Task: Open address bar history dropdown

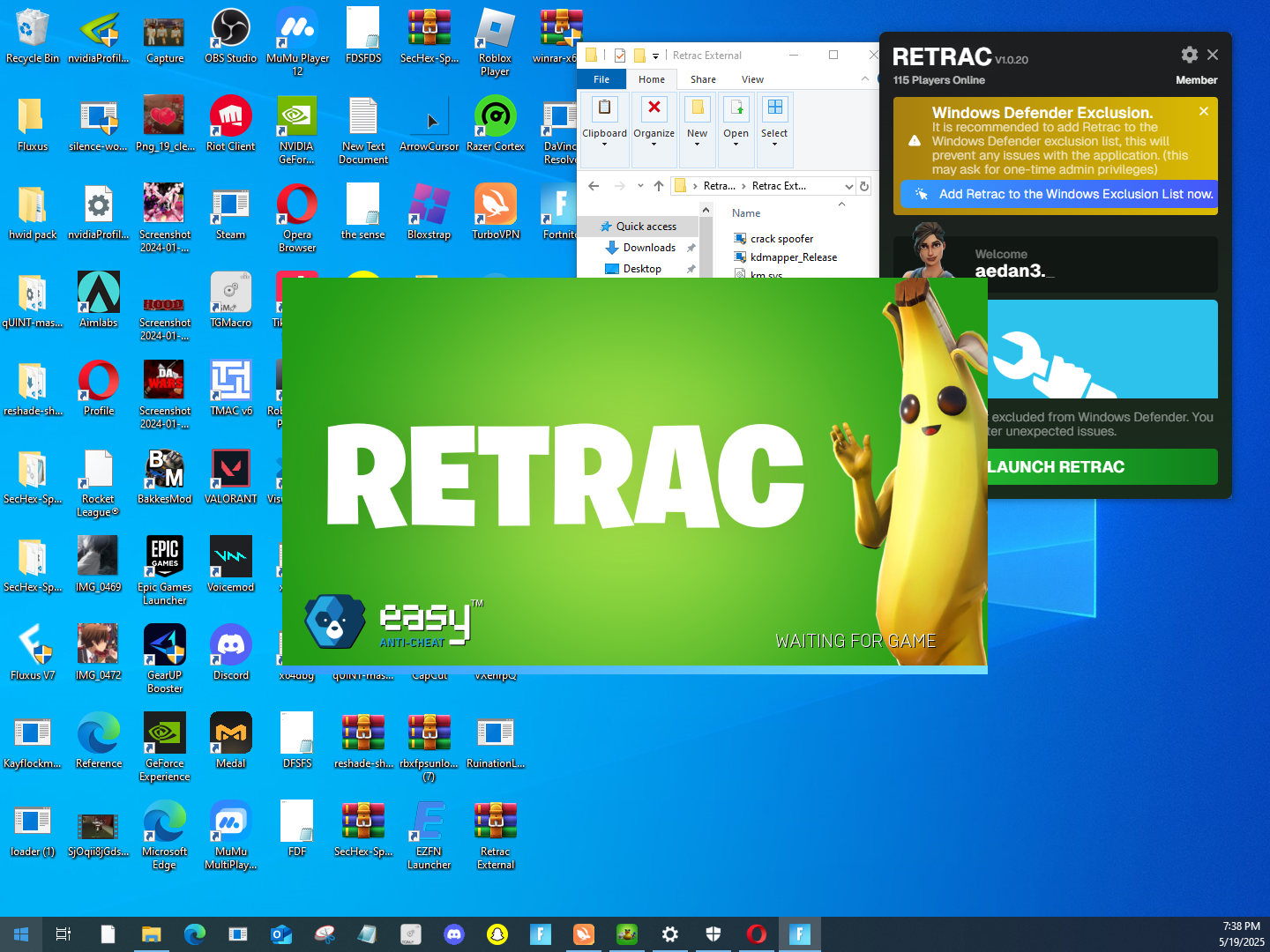Action: click(848, 186)
